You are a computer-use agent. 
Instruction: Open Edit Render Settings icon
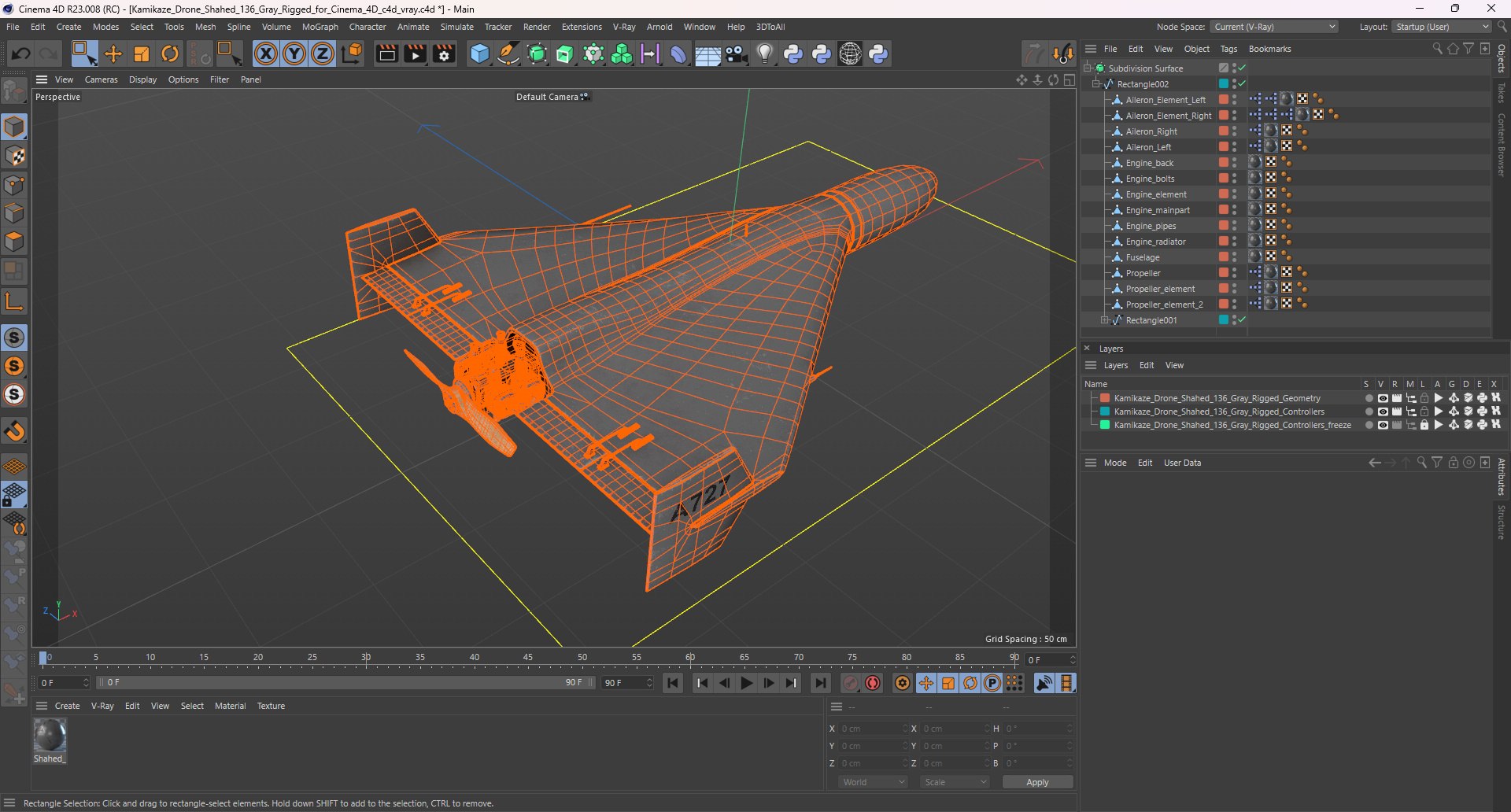445,54
